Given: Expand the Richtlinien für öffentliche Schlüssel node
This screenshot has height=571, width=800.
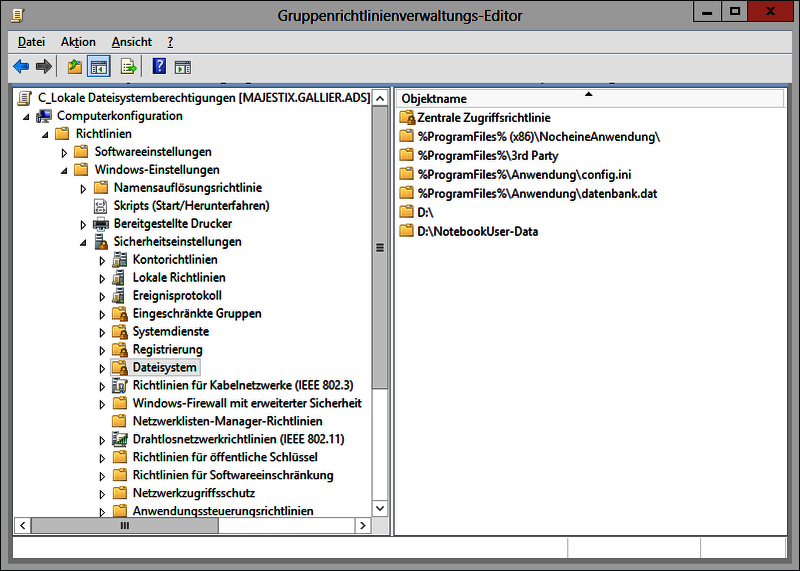Looking at the screenshot, I should point(102,458).
